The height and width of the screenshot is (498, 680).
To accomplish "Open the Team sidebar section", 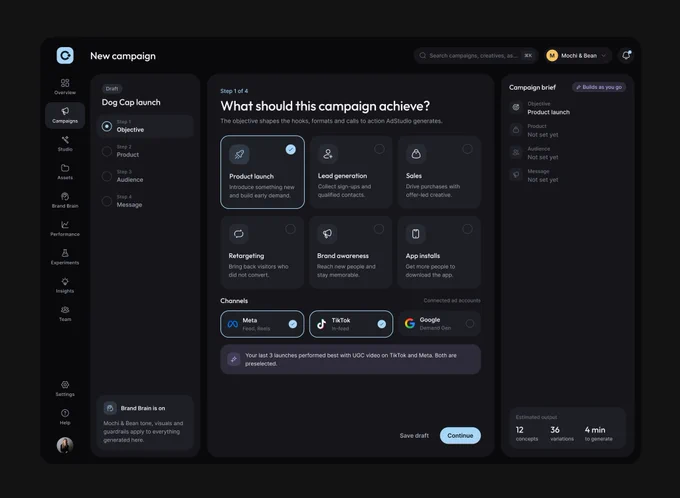I will (x=65, y=313).
